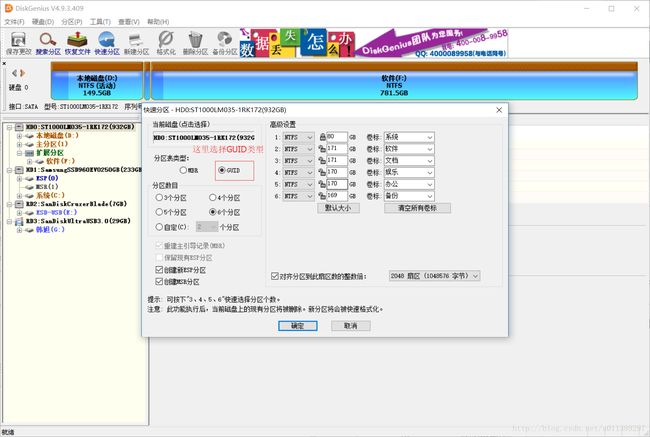Toggle the lock icon on partition row 4

[322, 172]
